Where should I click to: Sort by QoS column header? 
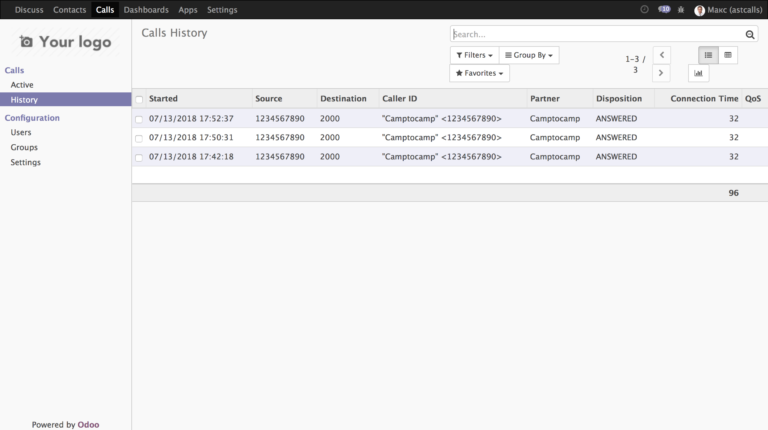(x=753, y=98)
